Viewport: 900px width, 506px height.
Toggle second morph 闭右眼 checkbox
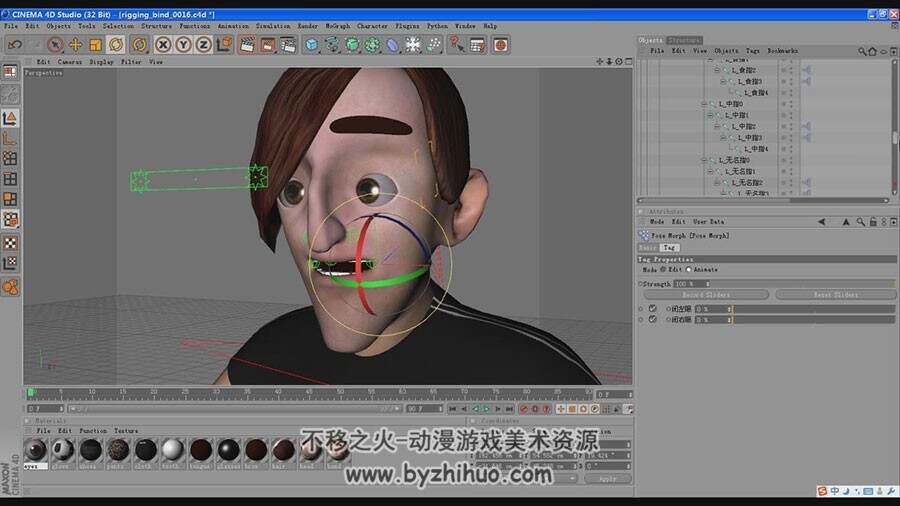pyautogui.click(x=653, y=319)
